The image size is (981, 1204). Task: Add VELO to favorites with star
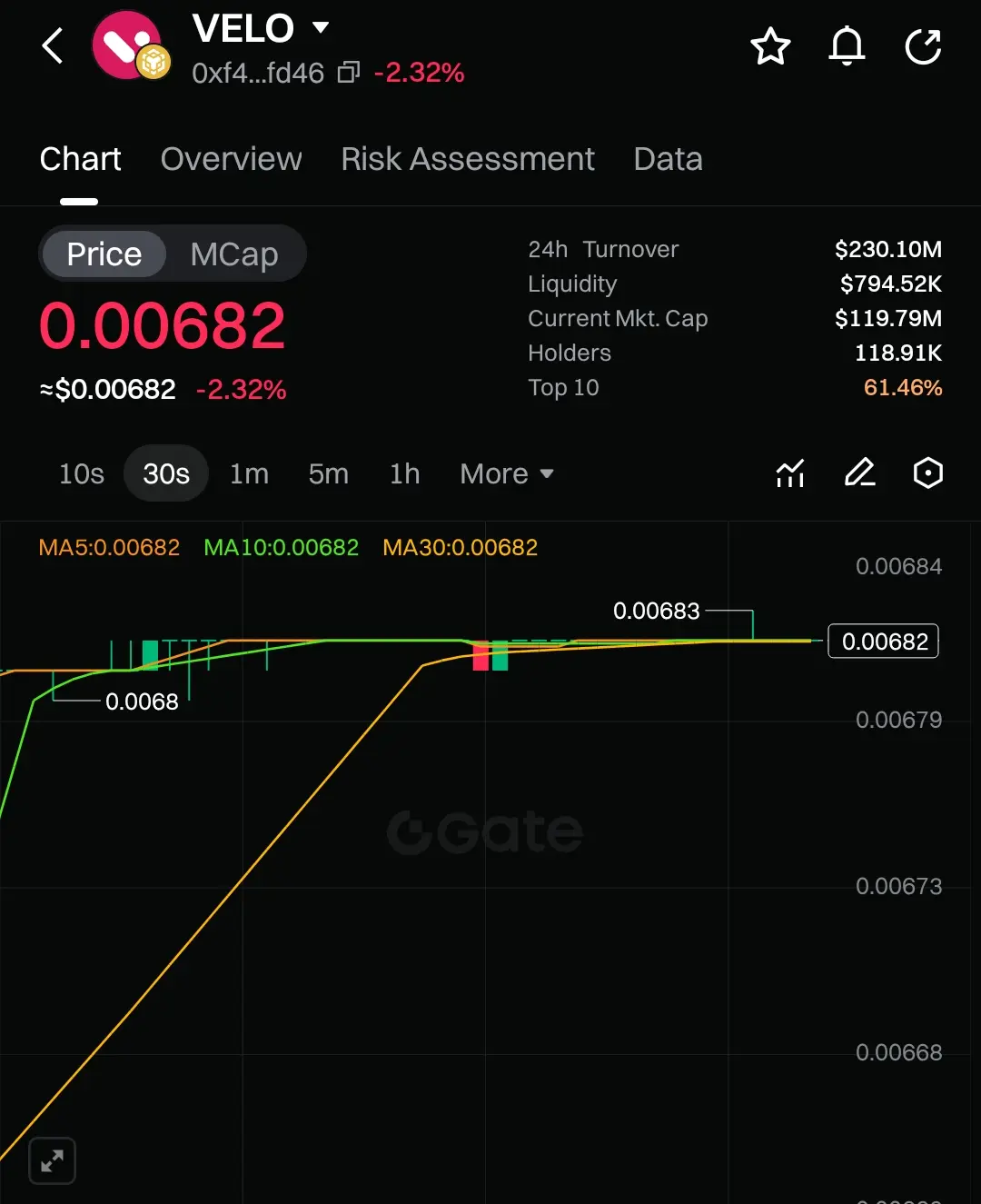[770, 46]
